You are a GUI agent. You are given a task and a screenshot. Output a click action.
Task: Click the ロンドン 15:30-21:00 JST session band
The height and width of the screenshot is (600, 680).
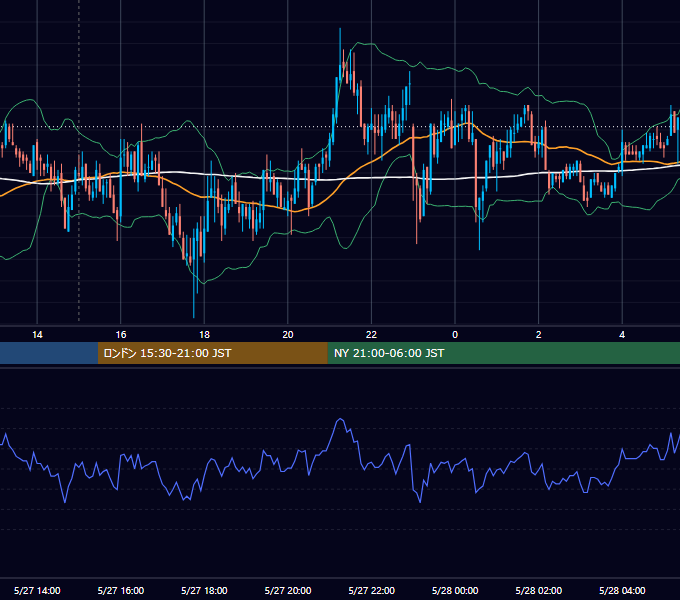[212, 353]
